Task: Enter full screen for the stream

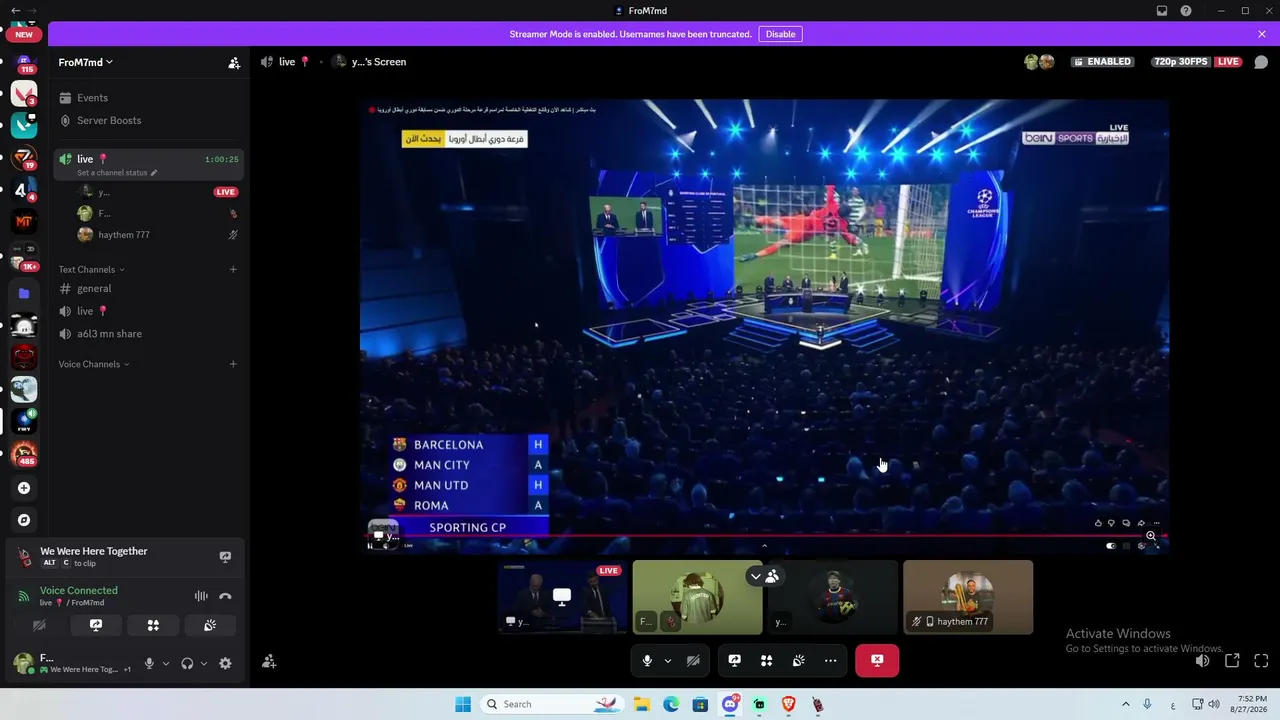Action: [x=1261, y=660]
